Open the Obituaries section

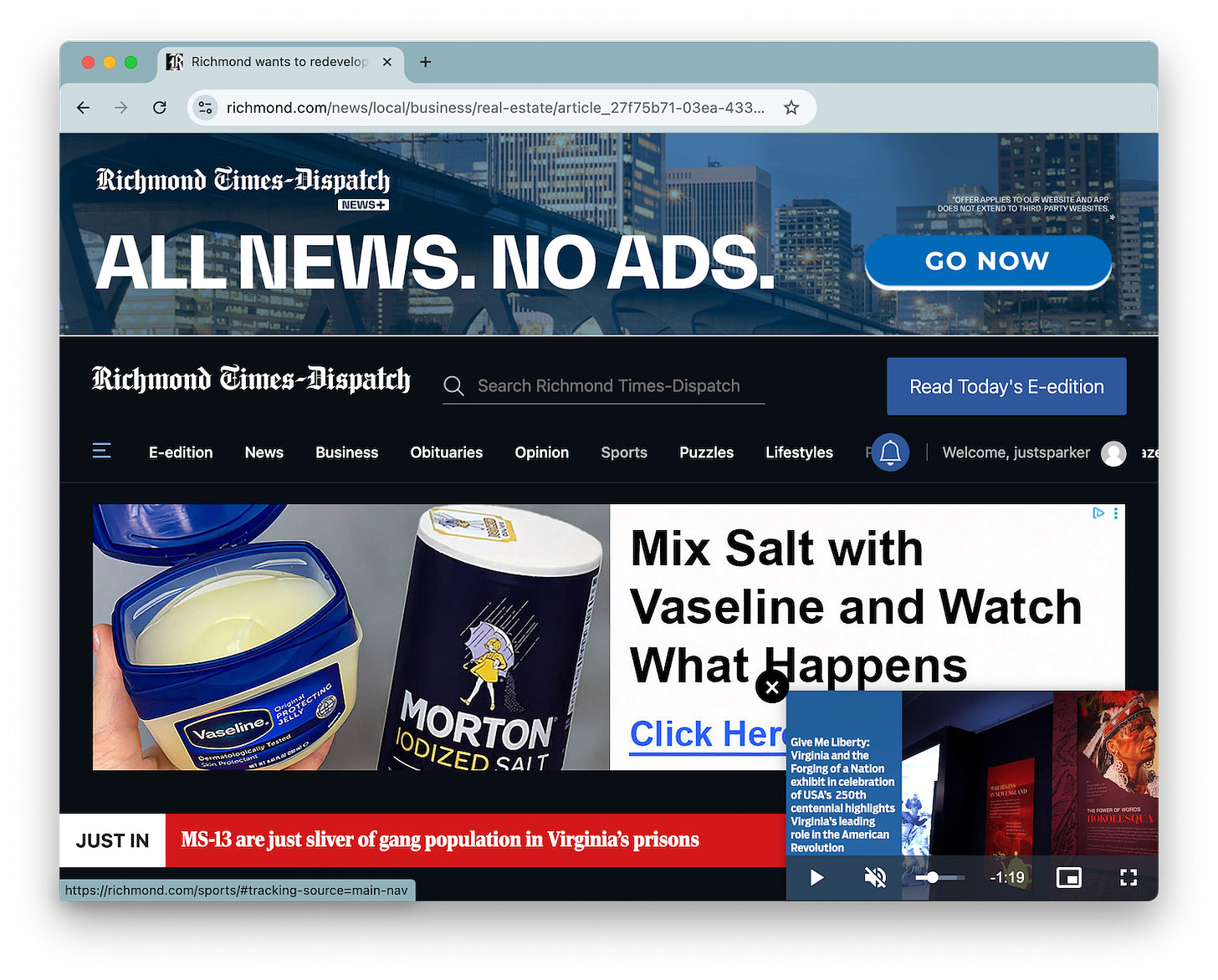click(447, 452)
